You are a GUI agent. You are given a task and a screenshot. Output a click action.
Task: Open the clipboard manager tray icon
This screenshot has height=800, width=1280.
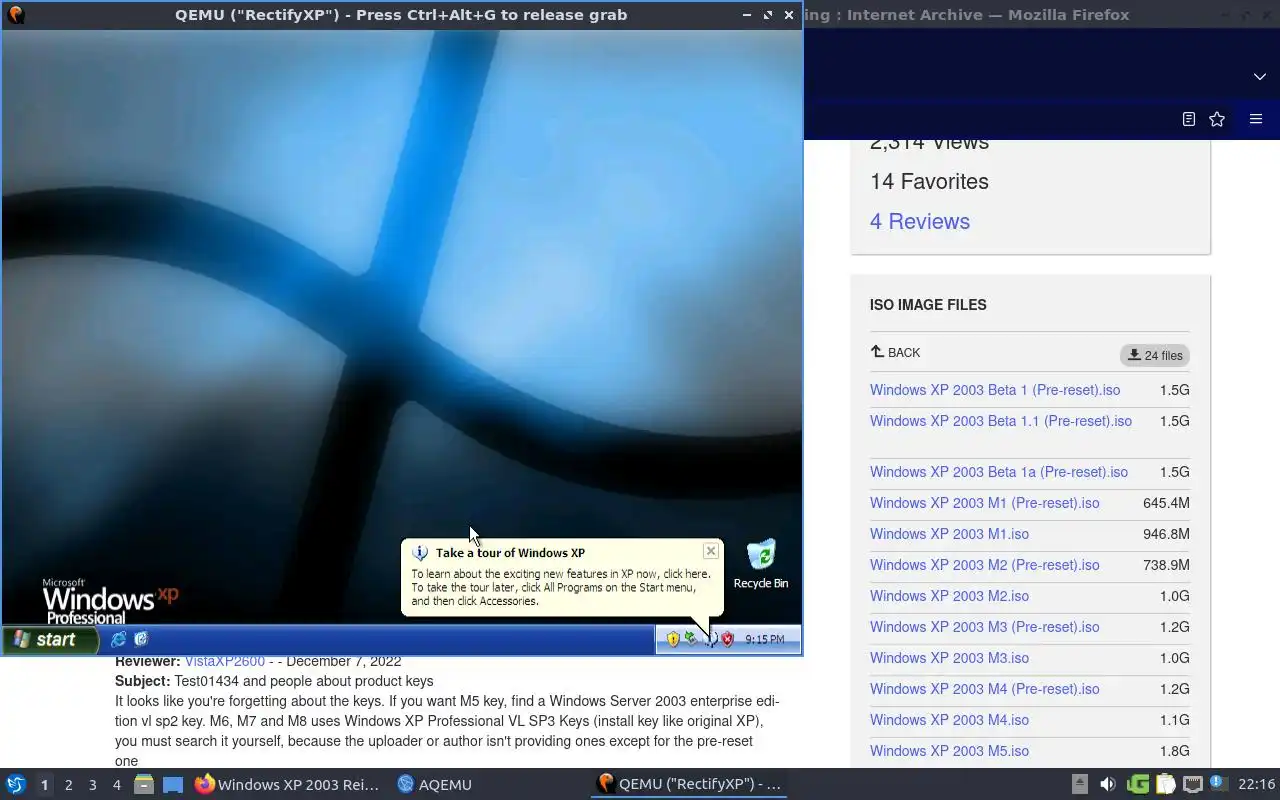[1165, 785]
